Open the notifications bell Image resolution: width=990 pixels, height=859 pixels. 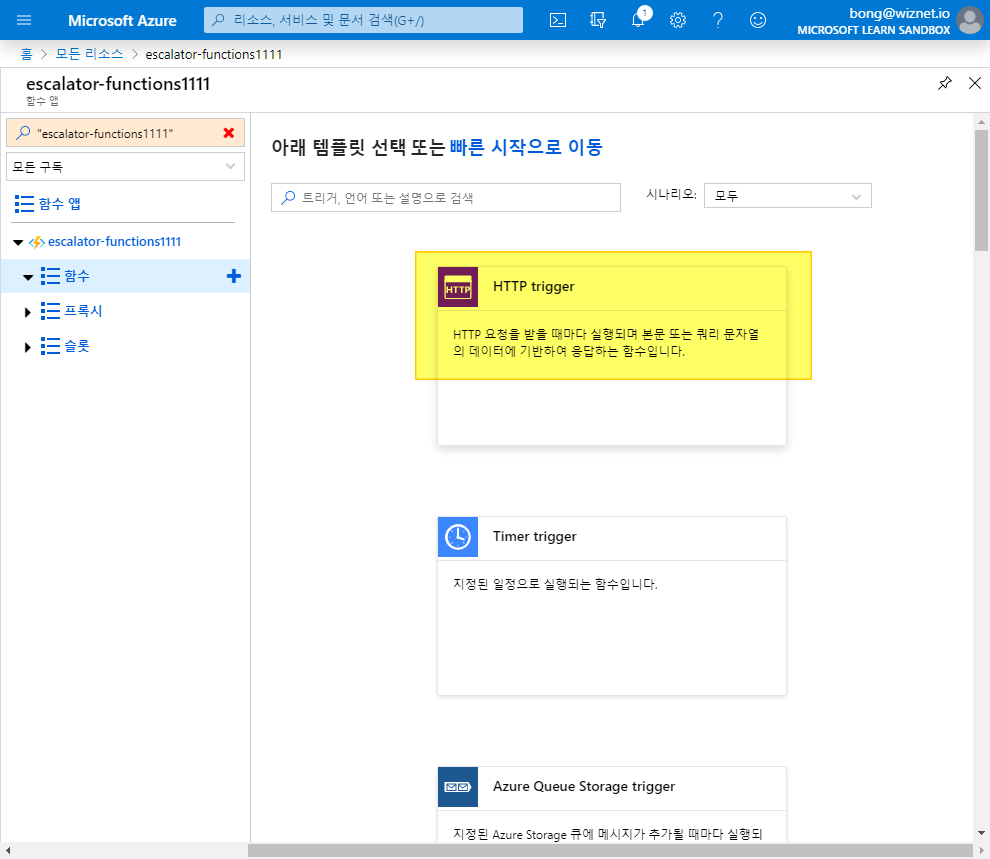[x=638, y=20]
